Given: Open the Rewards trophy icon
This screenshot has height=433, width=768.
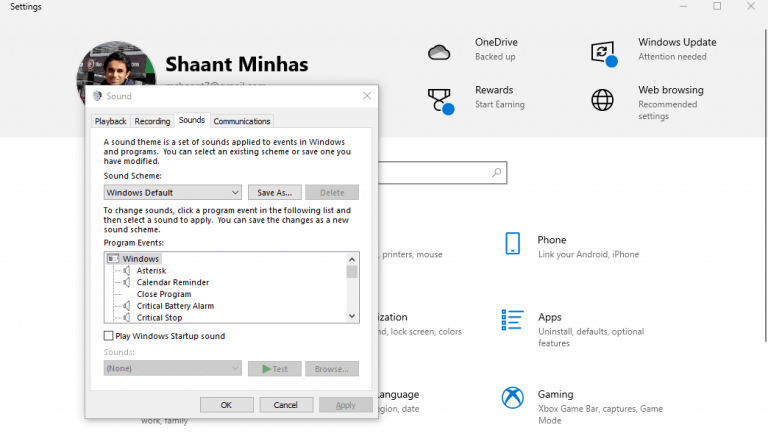Looking at the screenshot, I should [440, 101].
